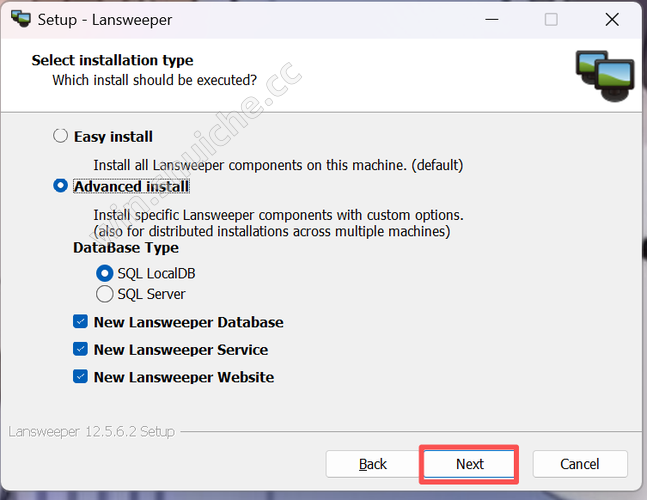Select the Easy install option

[x=61, y=136]
